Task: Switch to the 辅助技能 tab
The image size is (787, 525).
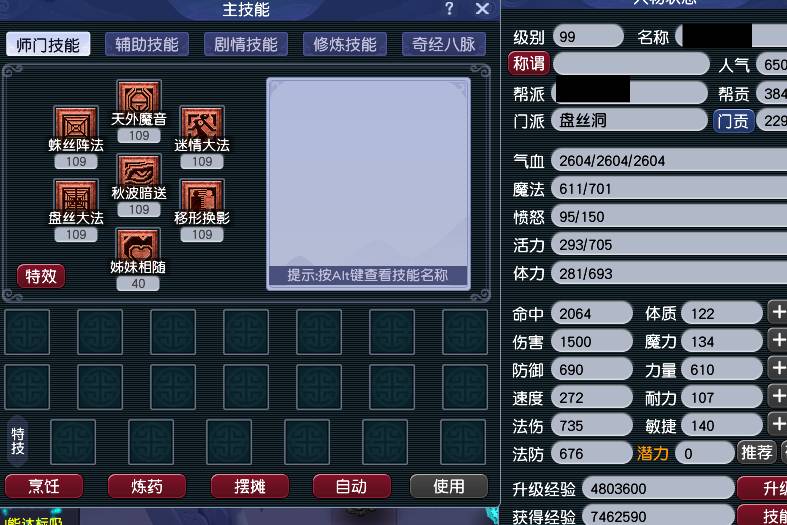Action: tap(147, 44)
